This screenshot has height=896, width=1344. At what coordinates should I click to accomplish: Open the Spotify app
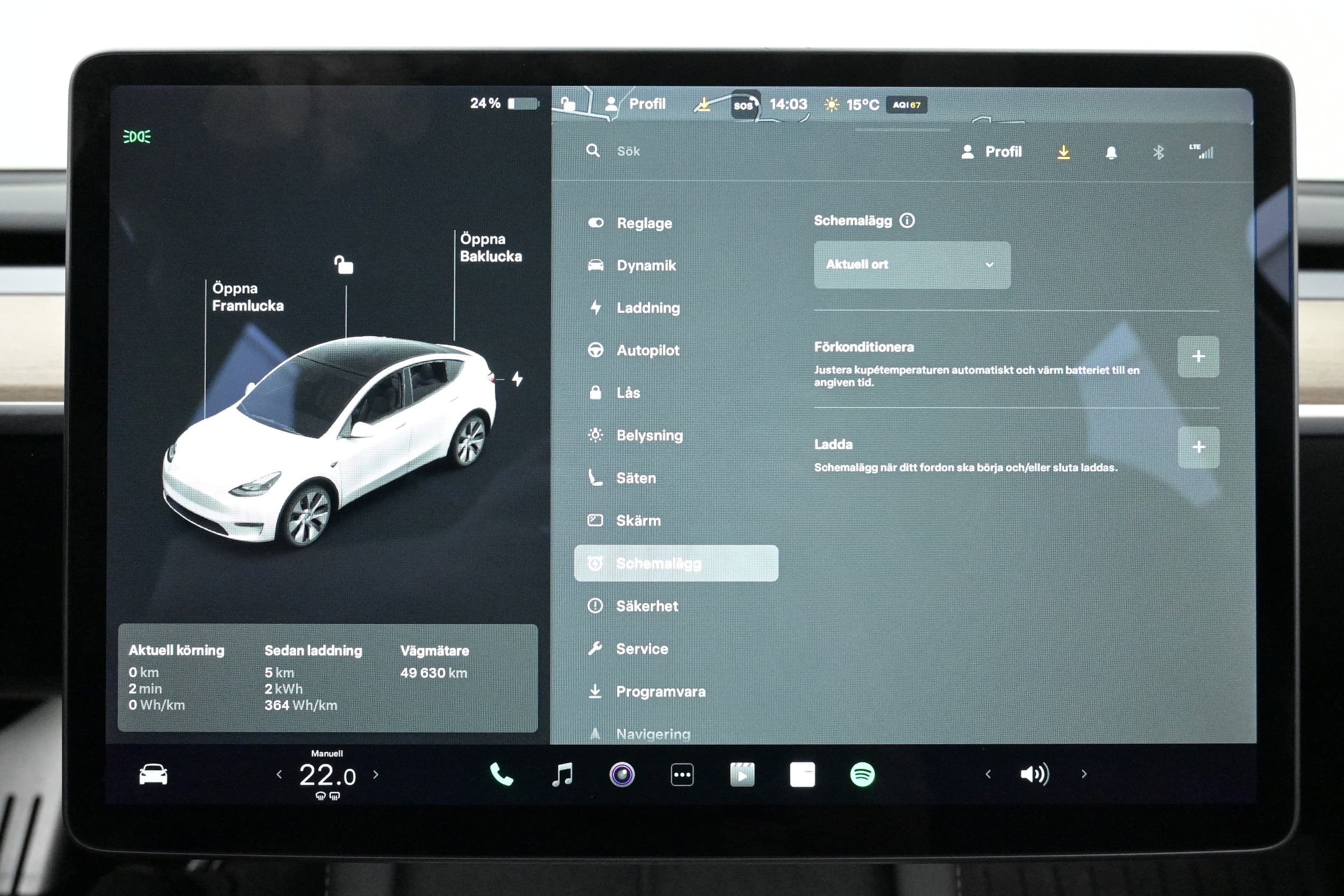862,775
